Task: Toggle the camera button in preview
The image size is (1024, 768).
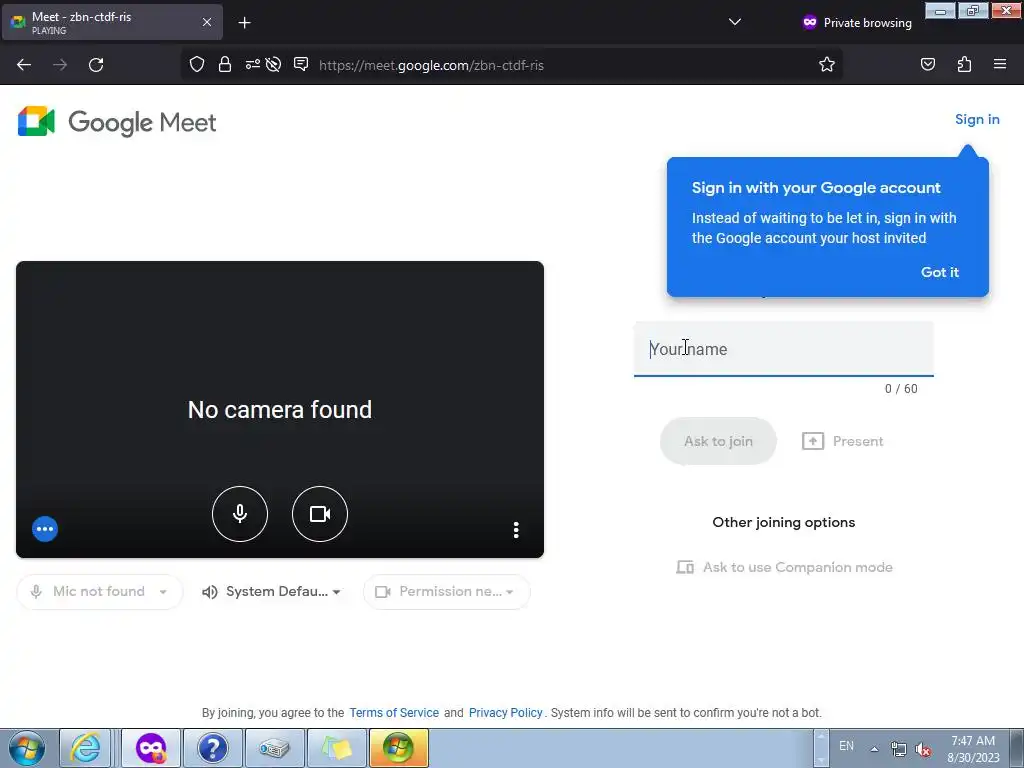Action: tap(320, 514)
